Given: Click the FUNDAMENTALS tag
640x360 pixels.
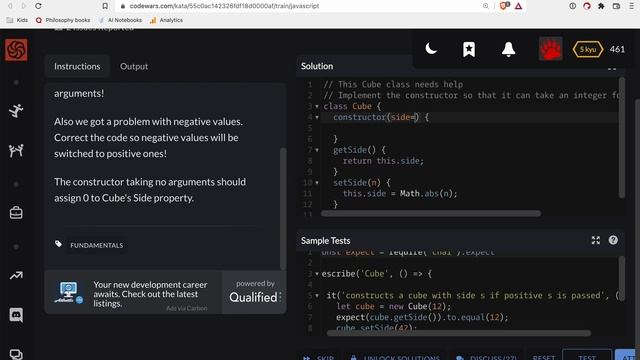Looking at the screenshot, I should [x=96, y=245].
